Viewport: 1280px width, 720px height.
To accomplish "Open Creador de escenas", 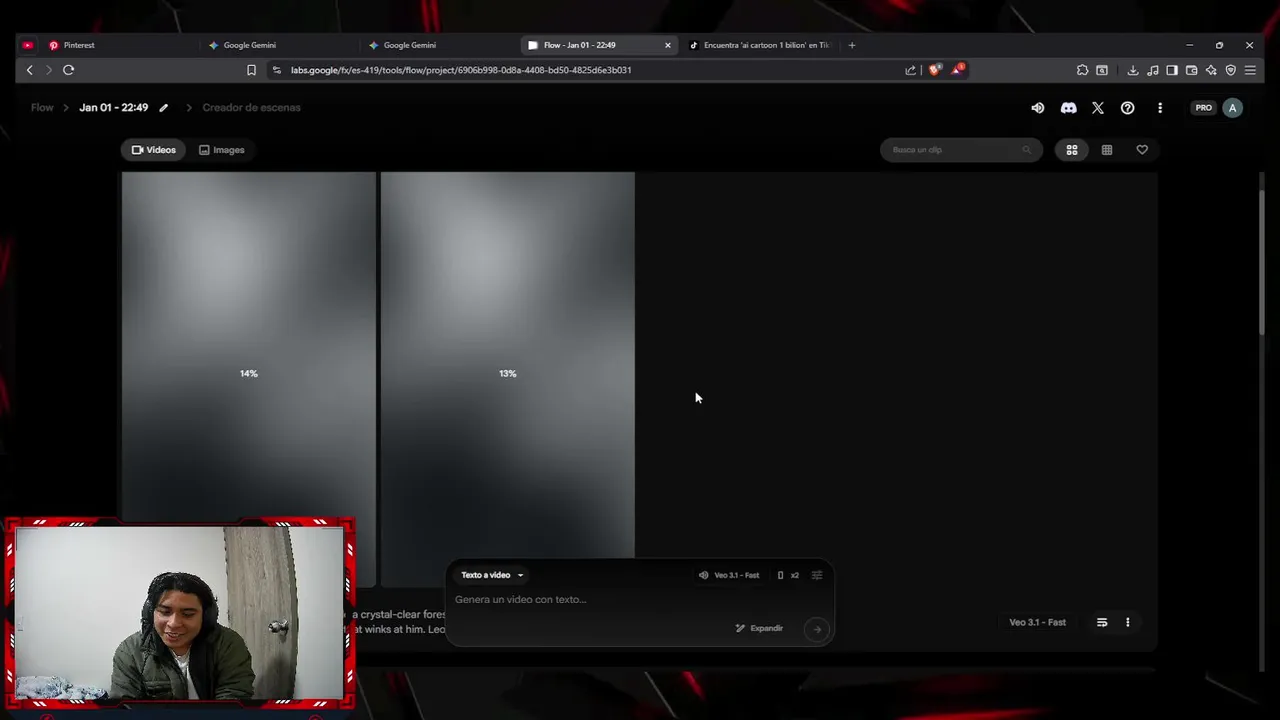I will (251, 107).
